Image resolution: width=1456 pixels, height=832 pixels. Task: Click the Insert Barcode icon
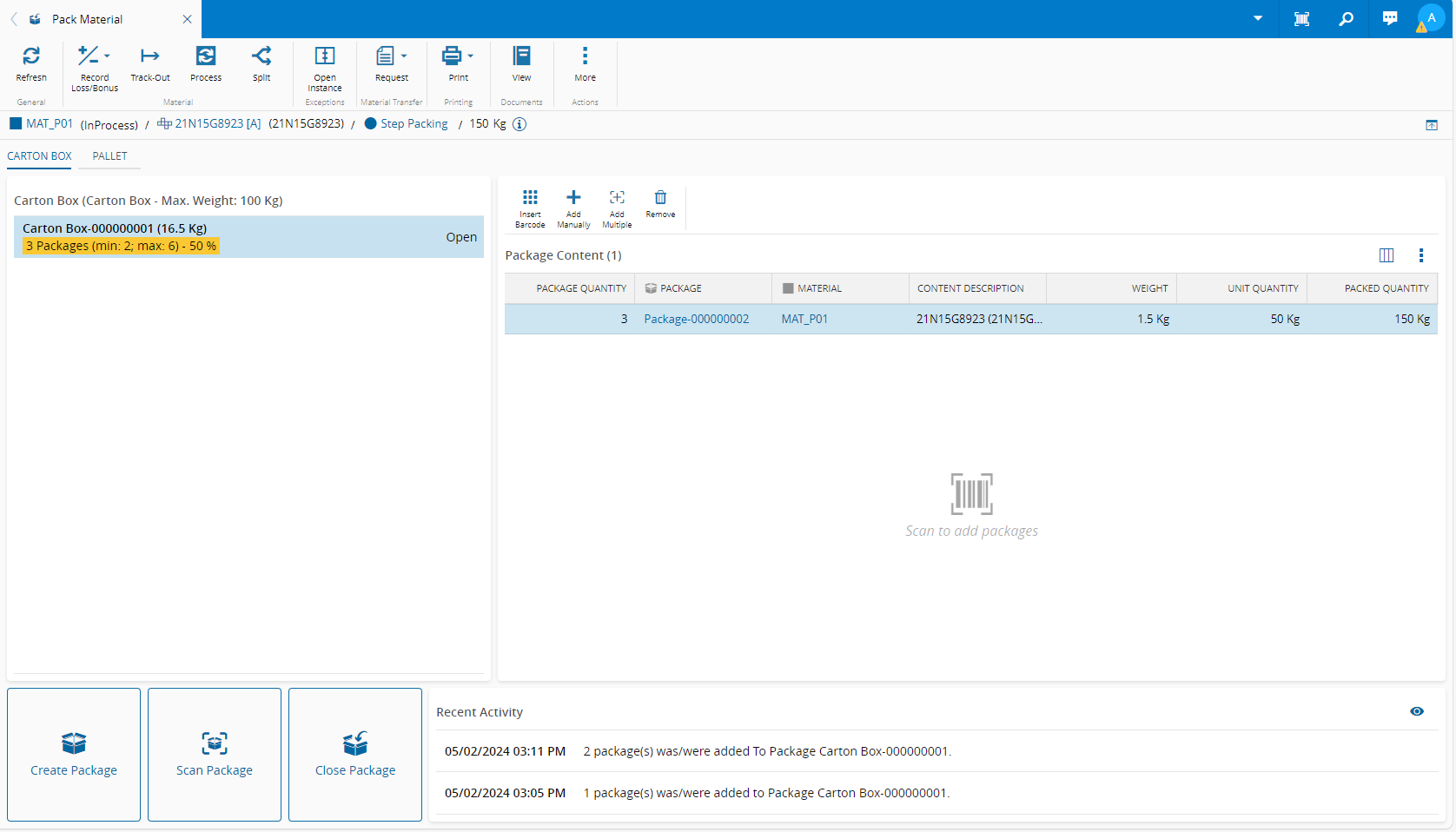point(530,198)
